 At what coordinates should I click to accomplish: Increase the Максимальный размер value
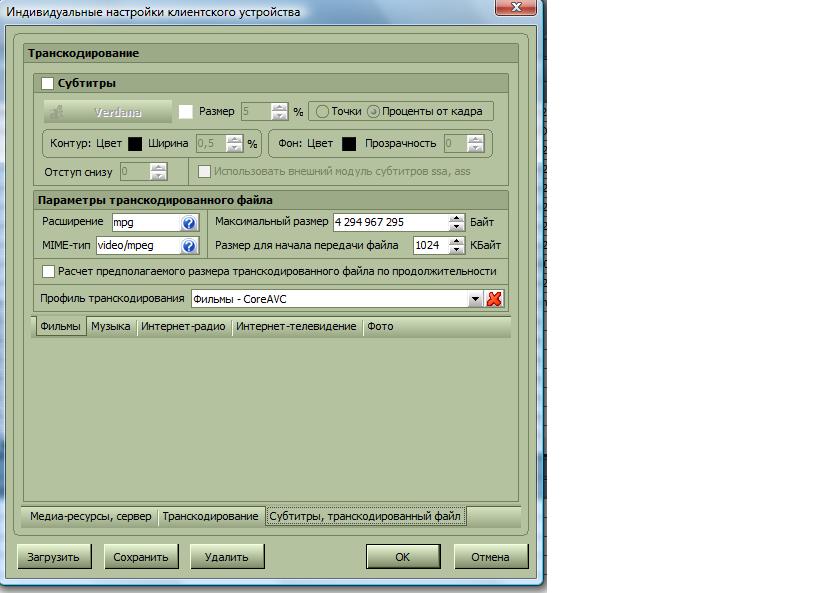(456, 218)
